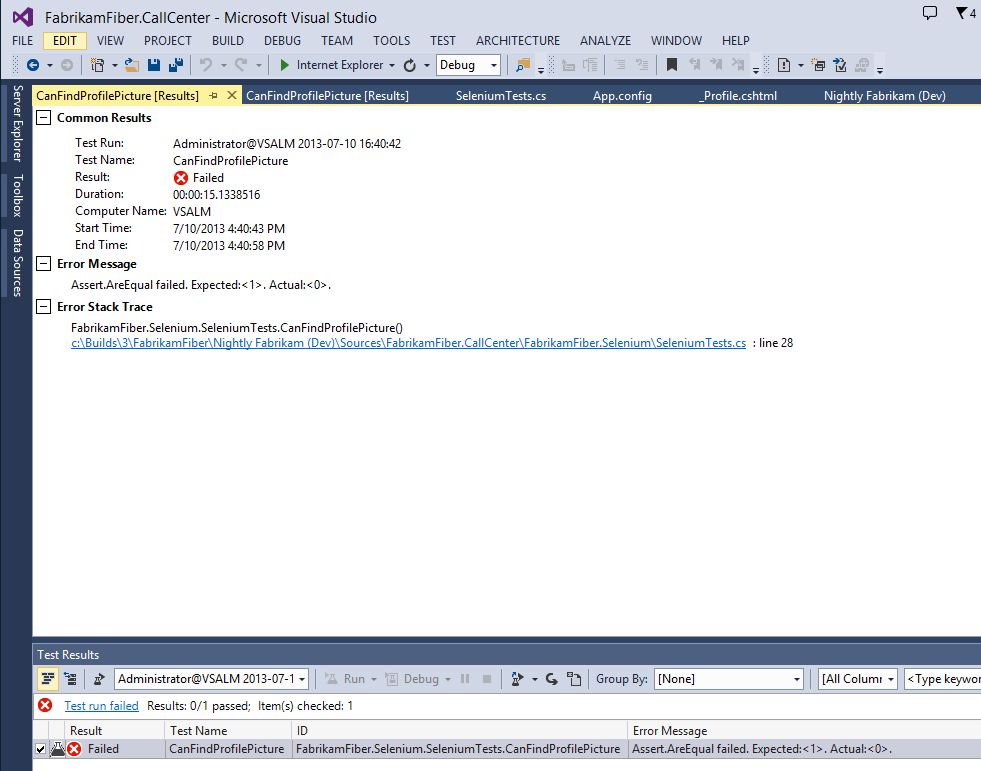The width and height of the screenshot is (981, 771).
Task: Click the Save floppy disk icon
Action: coord(154,65)
